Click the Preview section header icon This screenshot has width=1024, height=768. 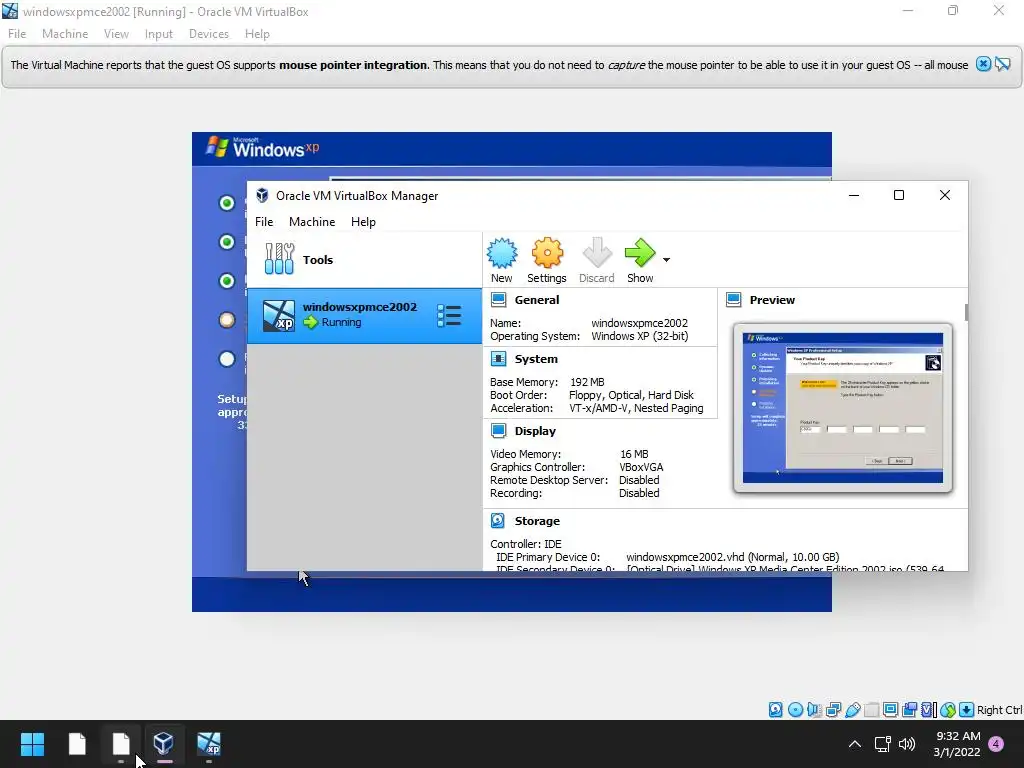734,300
